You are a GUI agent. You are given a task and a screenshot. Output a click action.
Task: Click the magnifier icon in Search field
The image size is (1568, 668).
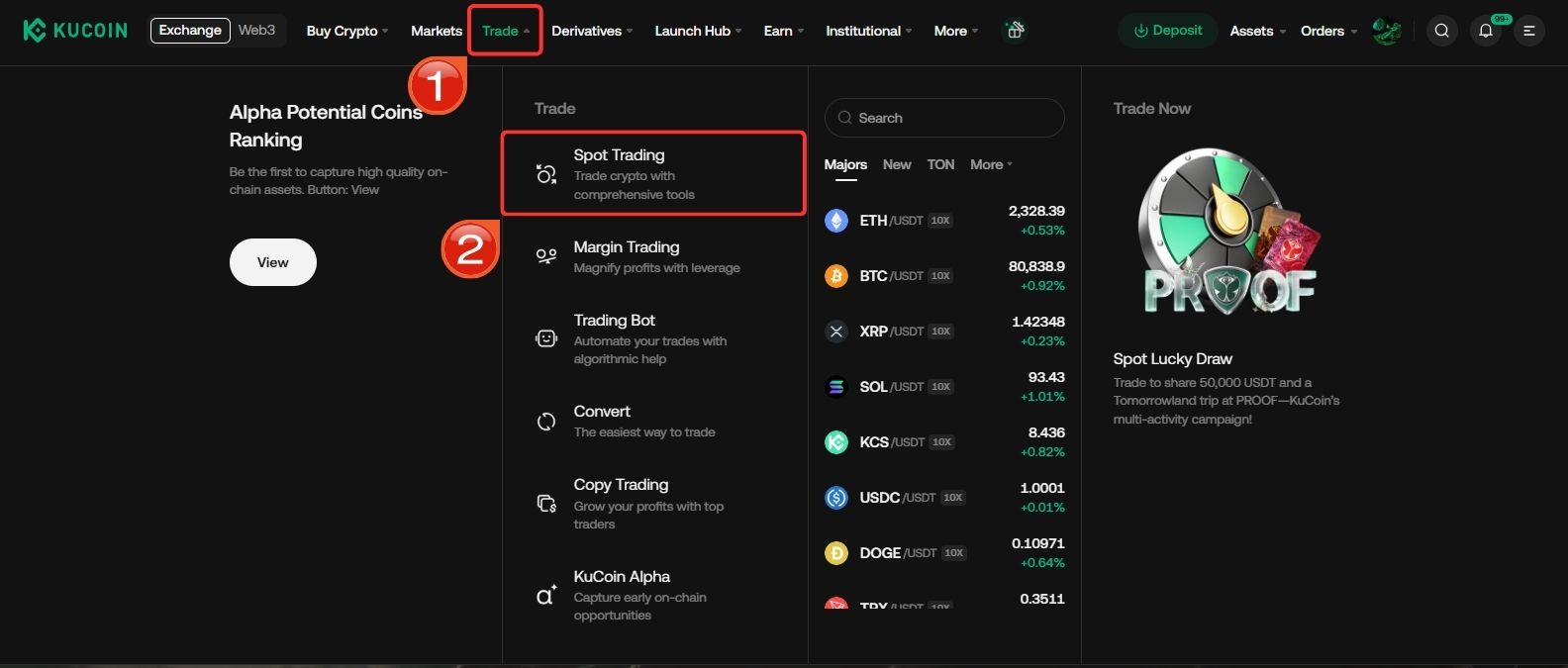click(x=844, y=118)
